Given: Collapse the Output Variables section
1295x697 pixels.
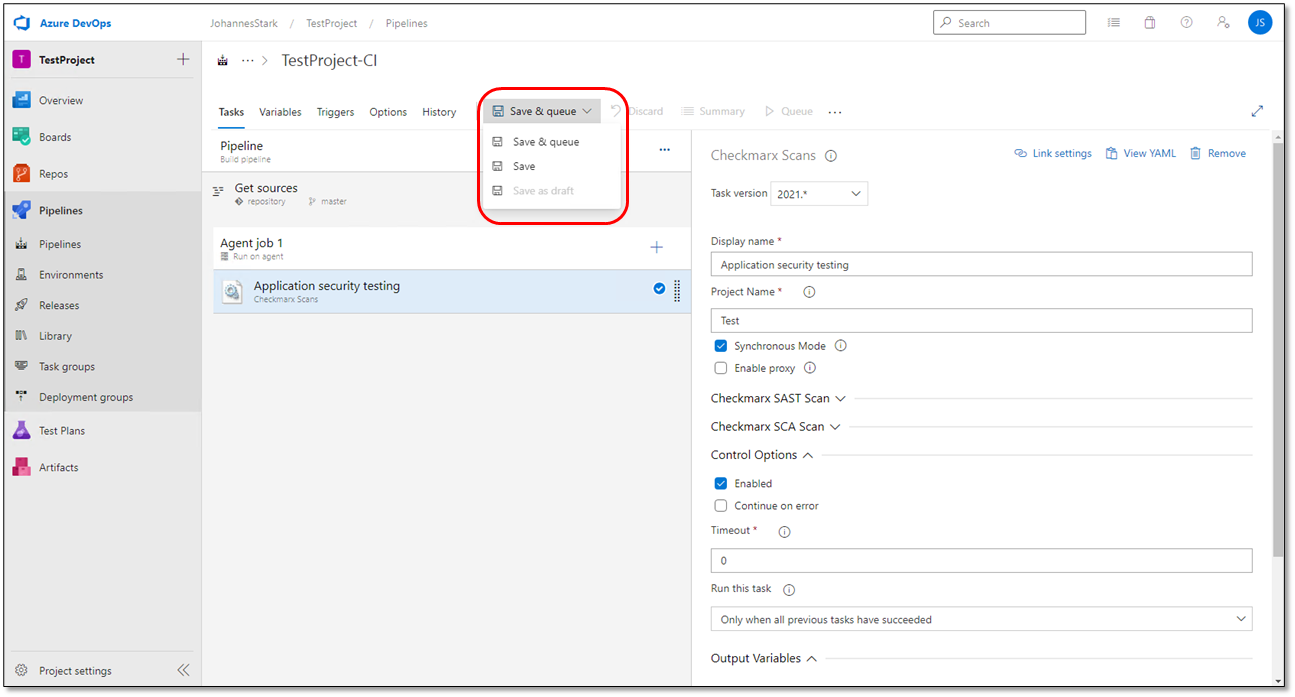Looking at the screenshot, I should (x=764, y=658).
